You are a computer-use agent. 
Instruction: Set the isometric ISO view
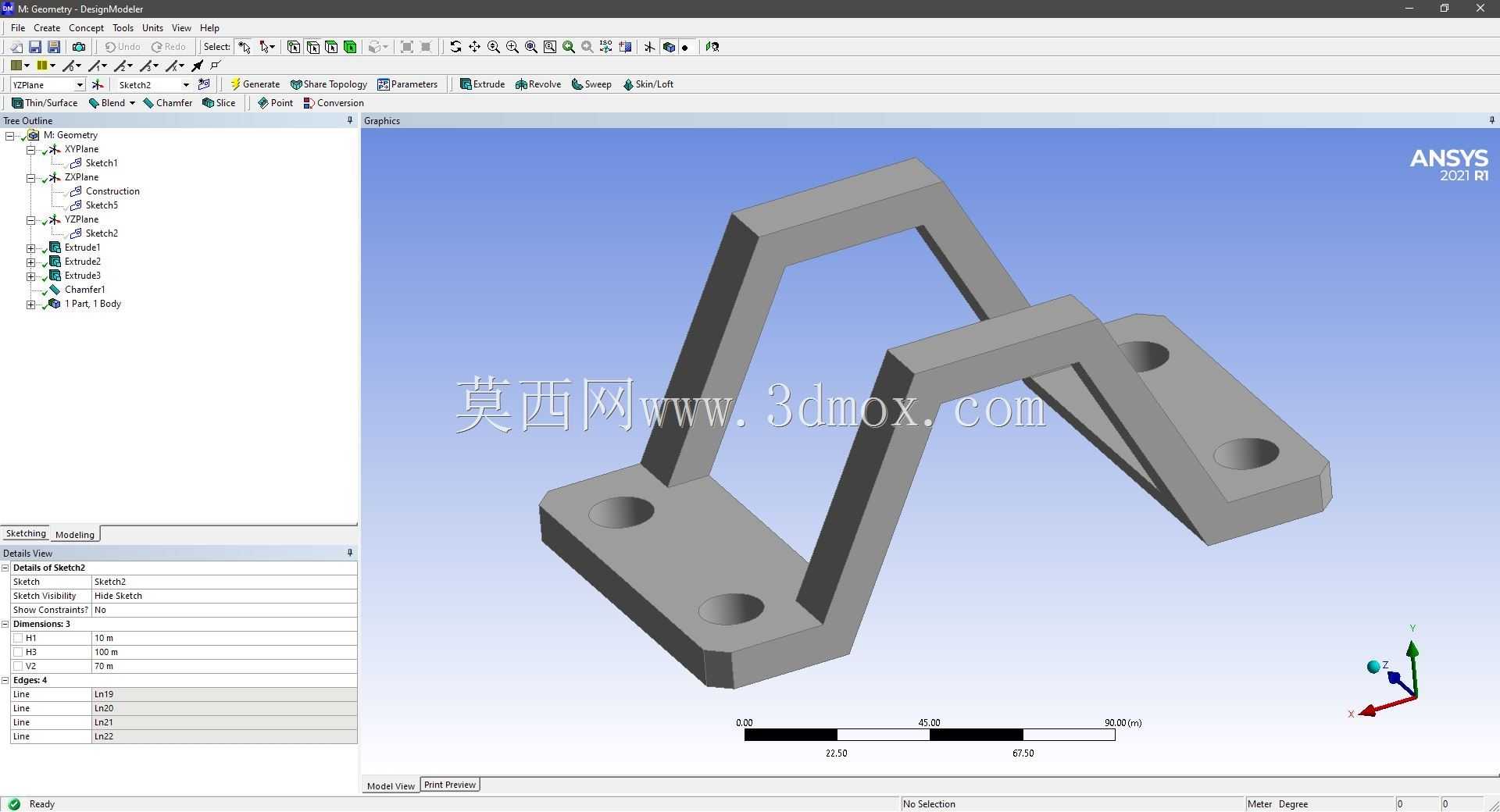click(x=606, y=47)
